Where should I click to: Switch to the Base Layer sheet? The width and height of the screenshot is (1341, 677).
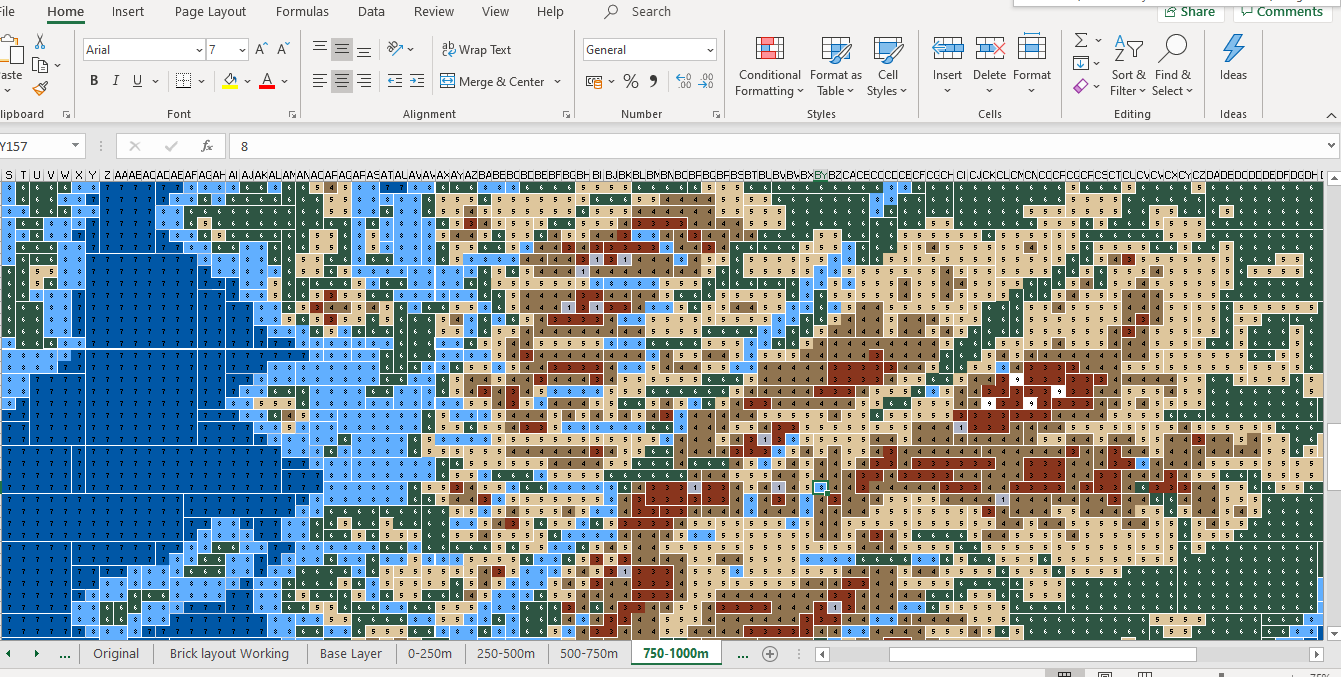pyautogui.click(x=351, y=654)
